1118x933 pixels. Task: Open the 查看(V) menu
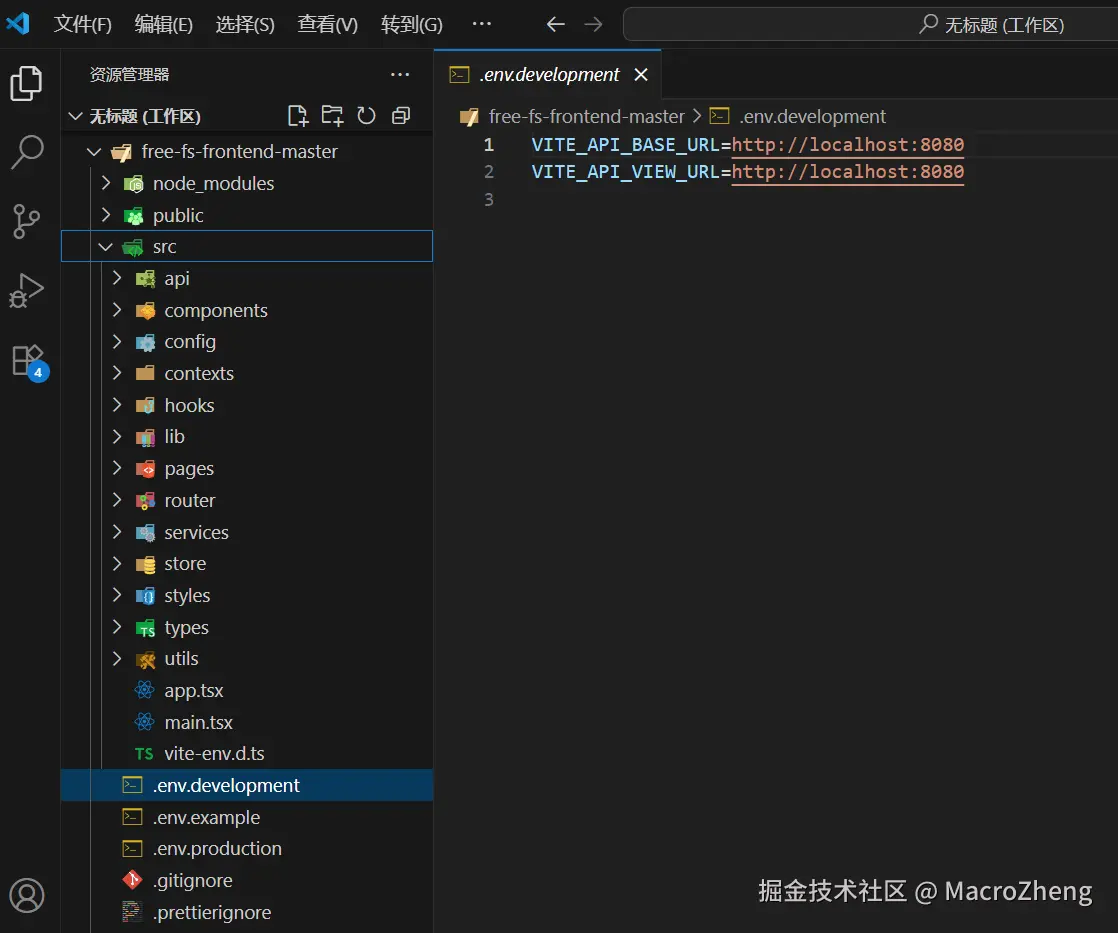327,24
